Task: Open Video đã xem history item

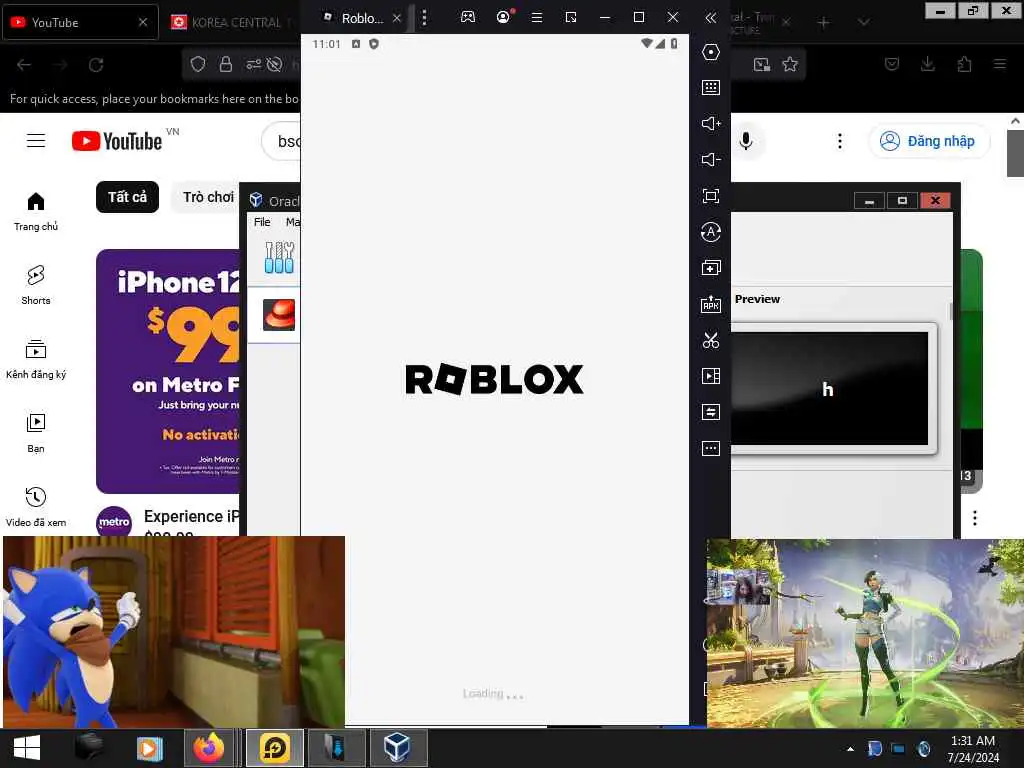Action: tap(36, 507)
